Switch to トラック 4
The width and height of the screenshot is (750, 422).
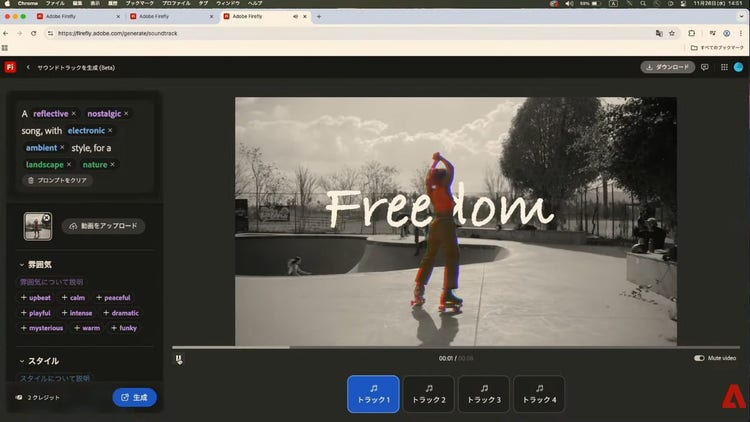click(539, 394)
